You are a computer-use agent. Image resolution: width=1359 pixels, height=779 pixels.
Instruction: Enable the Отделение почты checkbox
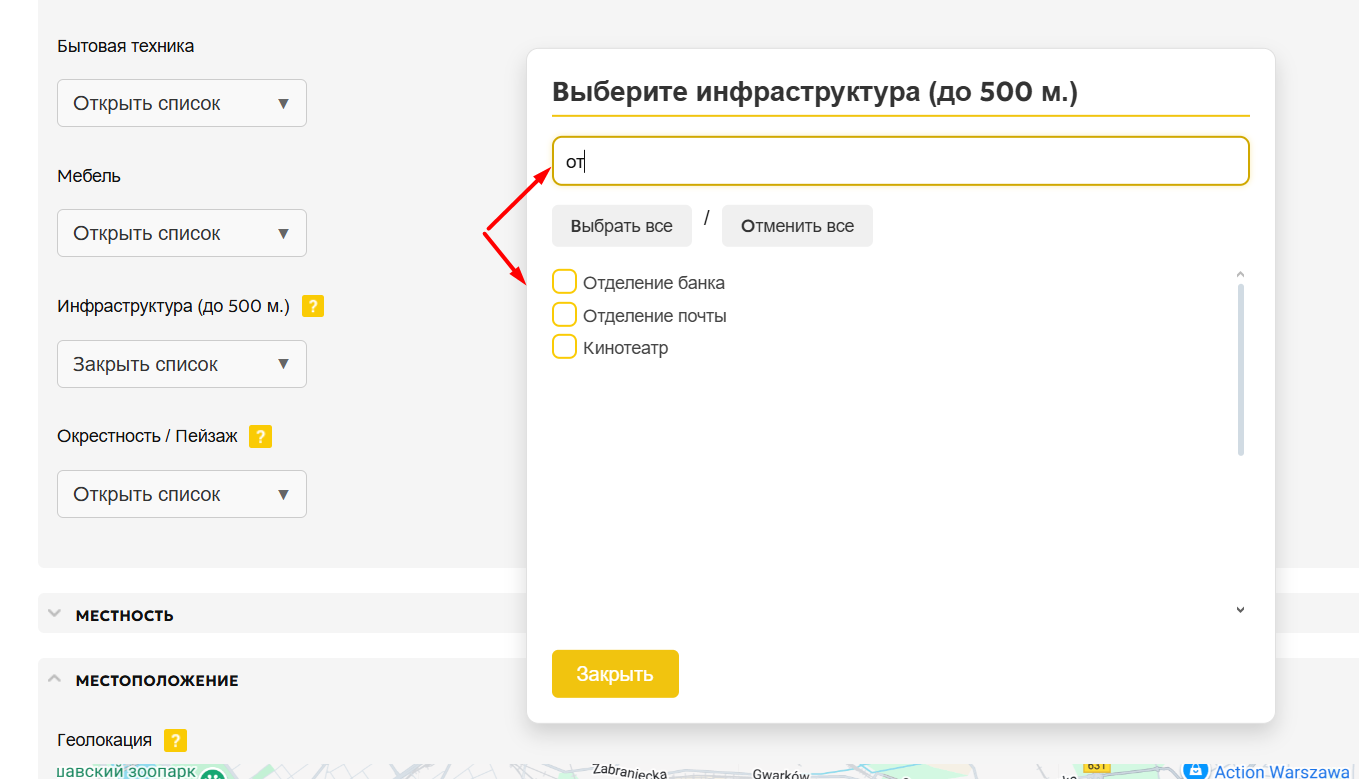tap(565, 315)
